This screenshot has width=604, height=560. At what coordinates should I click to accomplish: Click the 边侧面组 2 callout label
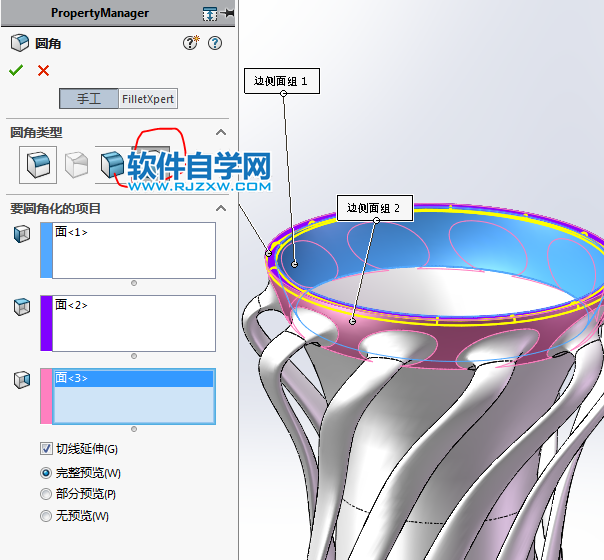tap(375, 208)
